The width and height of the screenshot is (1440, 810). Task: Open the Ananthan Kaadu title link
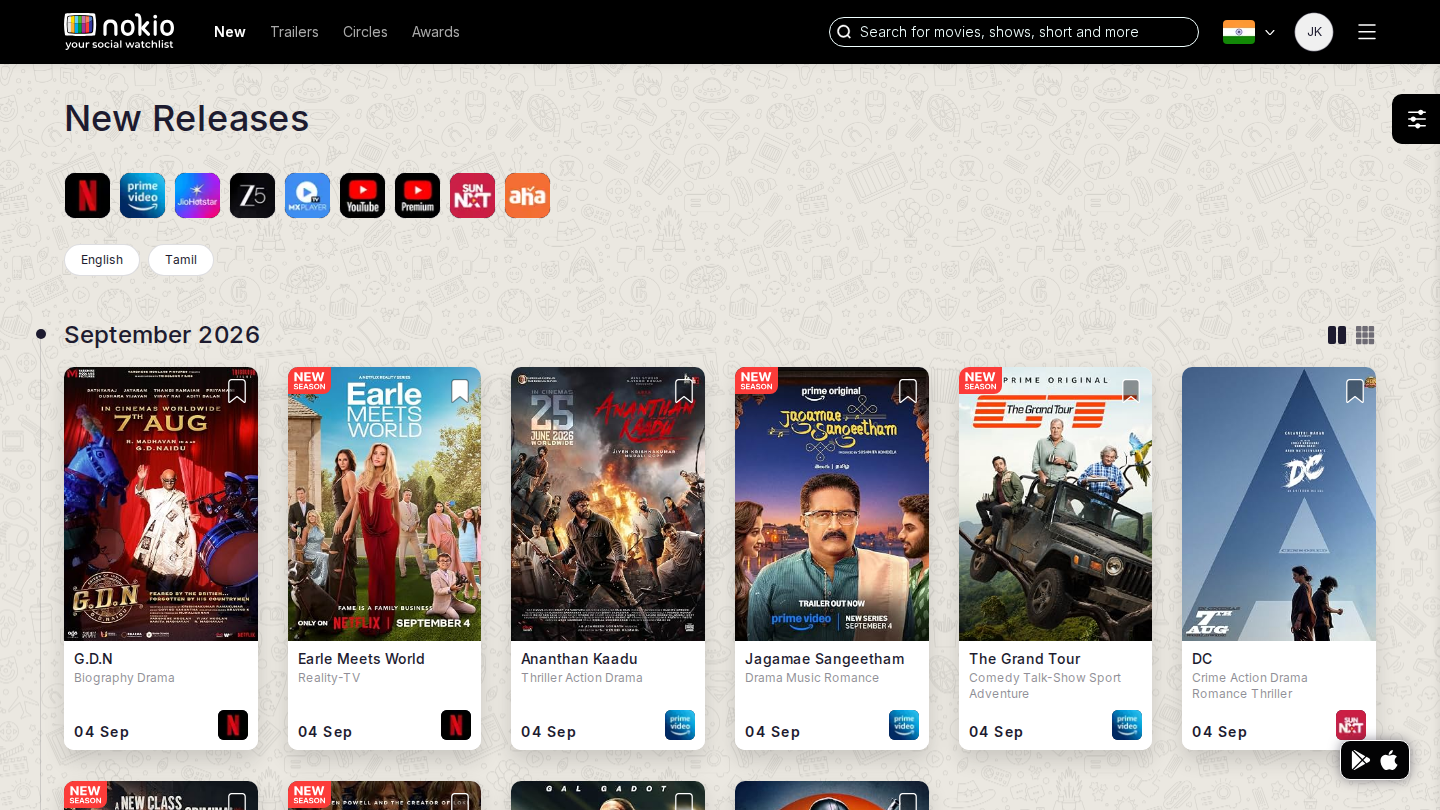pos(579,659)
